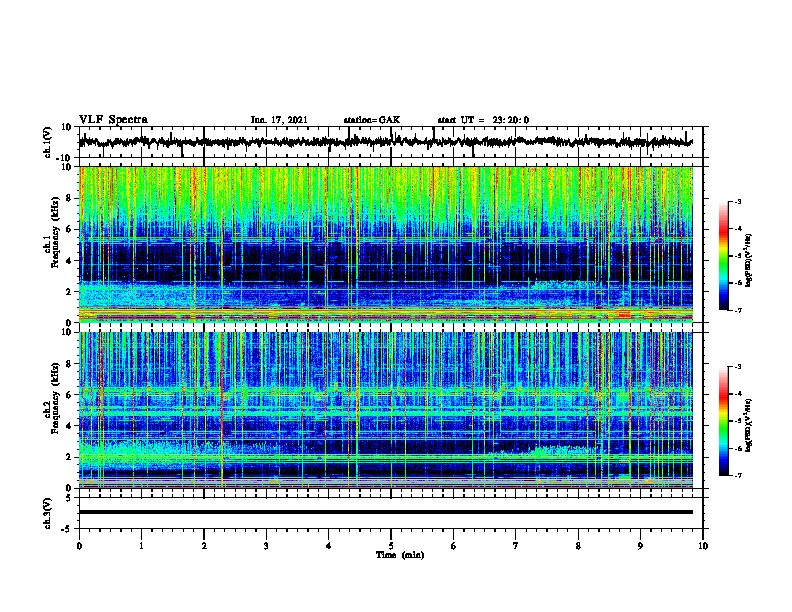
Task: Click the ch.1 color scale "log(PSD)" units label
Action: 749,260
